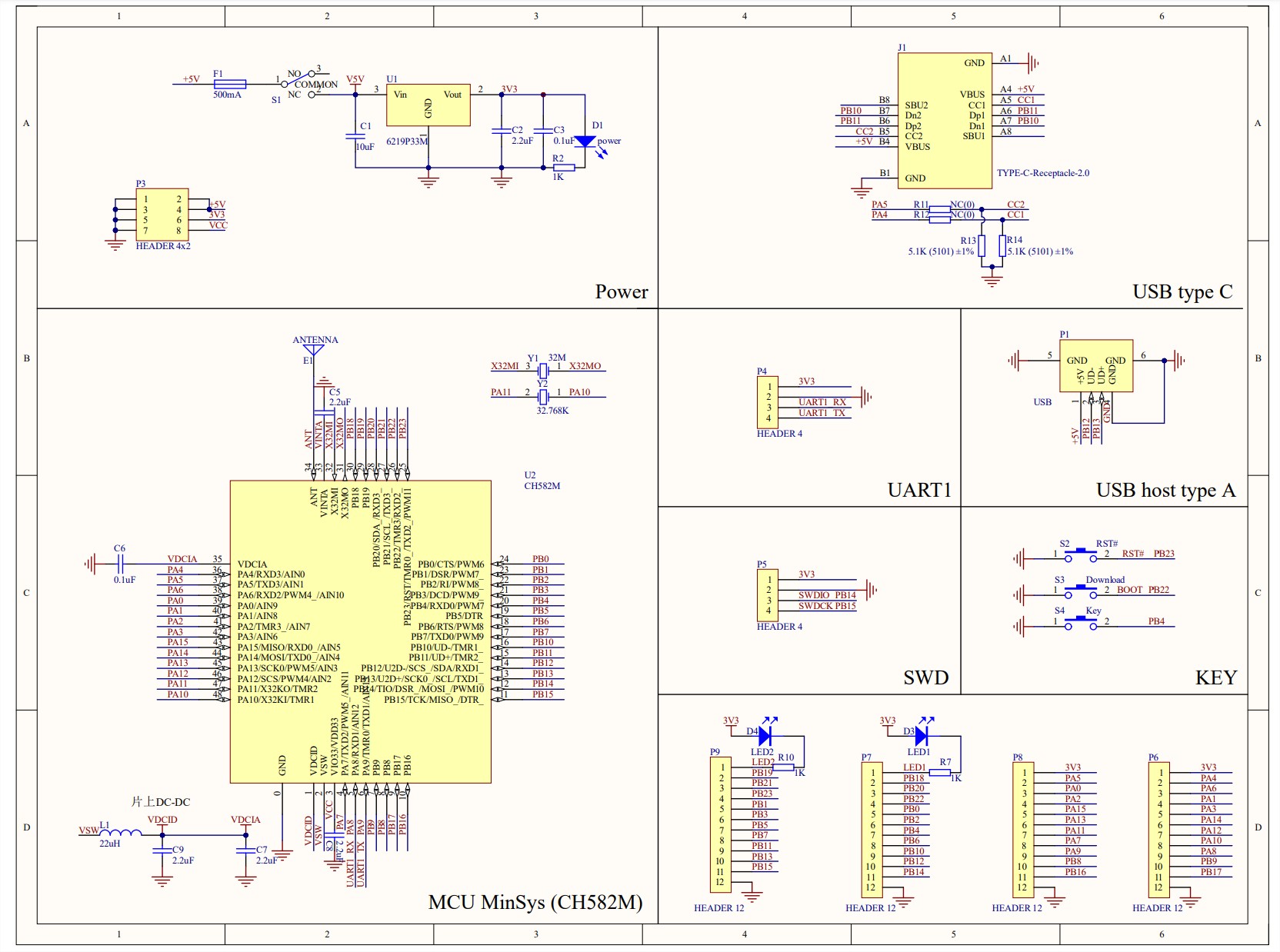
Task: Click the 'SWDIO PB14' net label
Action: tap(827, 595)
